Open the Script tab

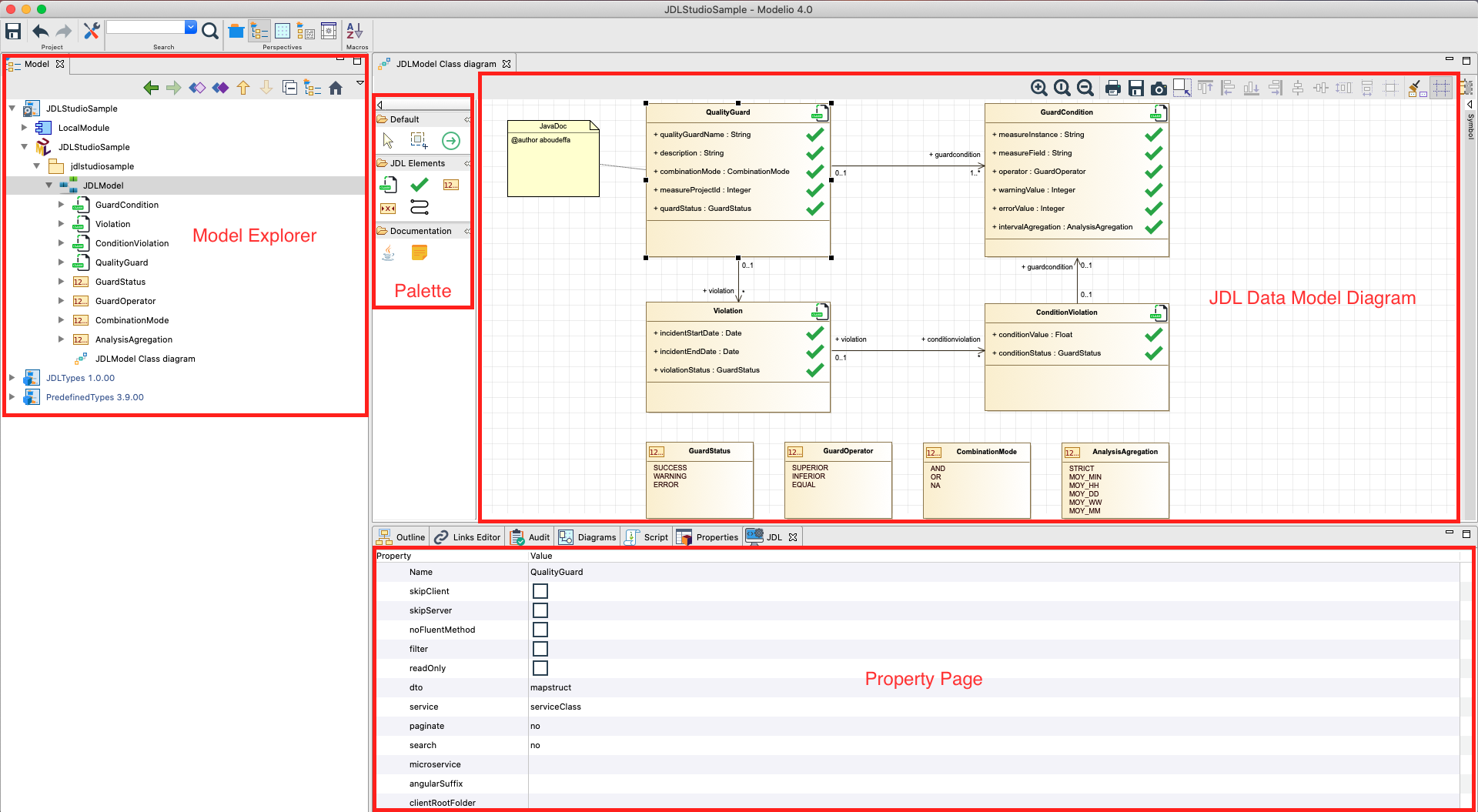coord(647,537)
